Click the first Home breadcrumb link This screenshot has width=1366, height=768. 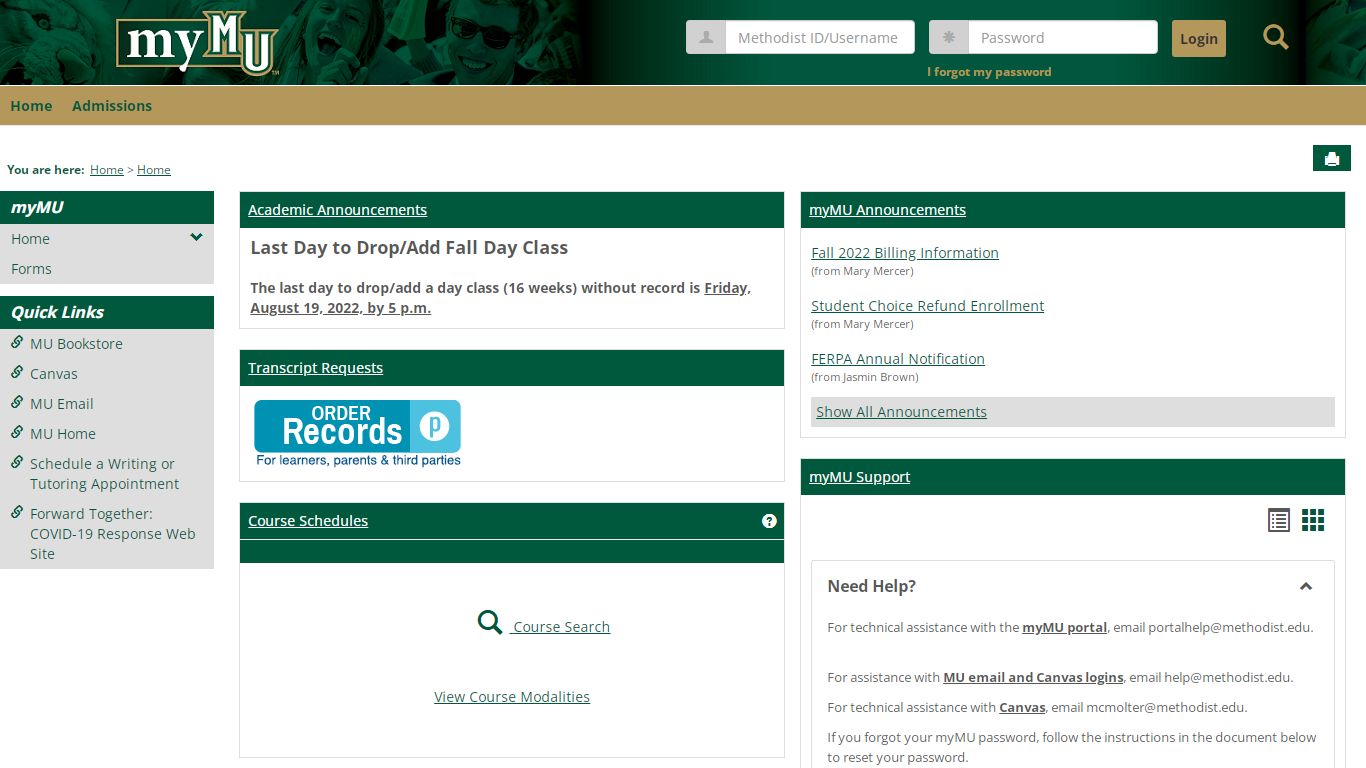pos(107,170)
